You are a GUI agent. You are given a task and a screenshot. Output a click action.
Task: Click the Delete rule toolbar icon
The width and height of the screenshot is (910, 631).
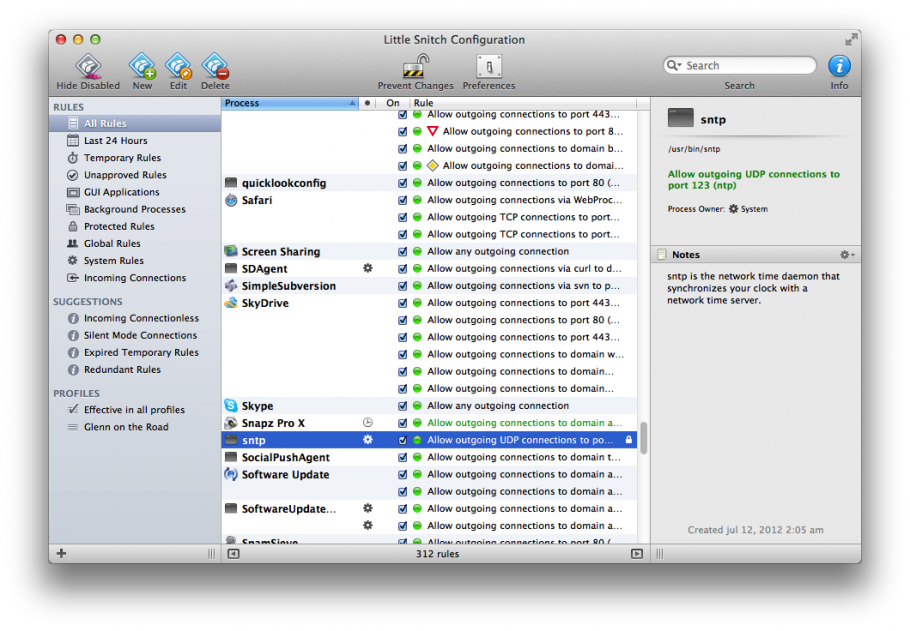pos(215,66)
